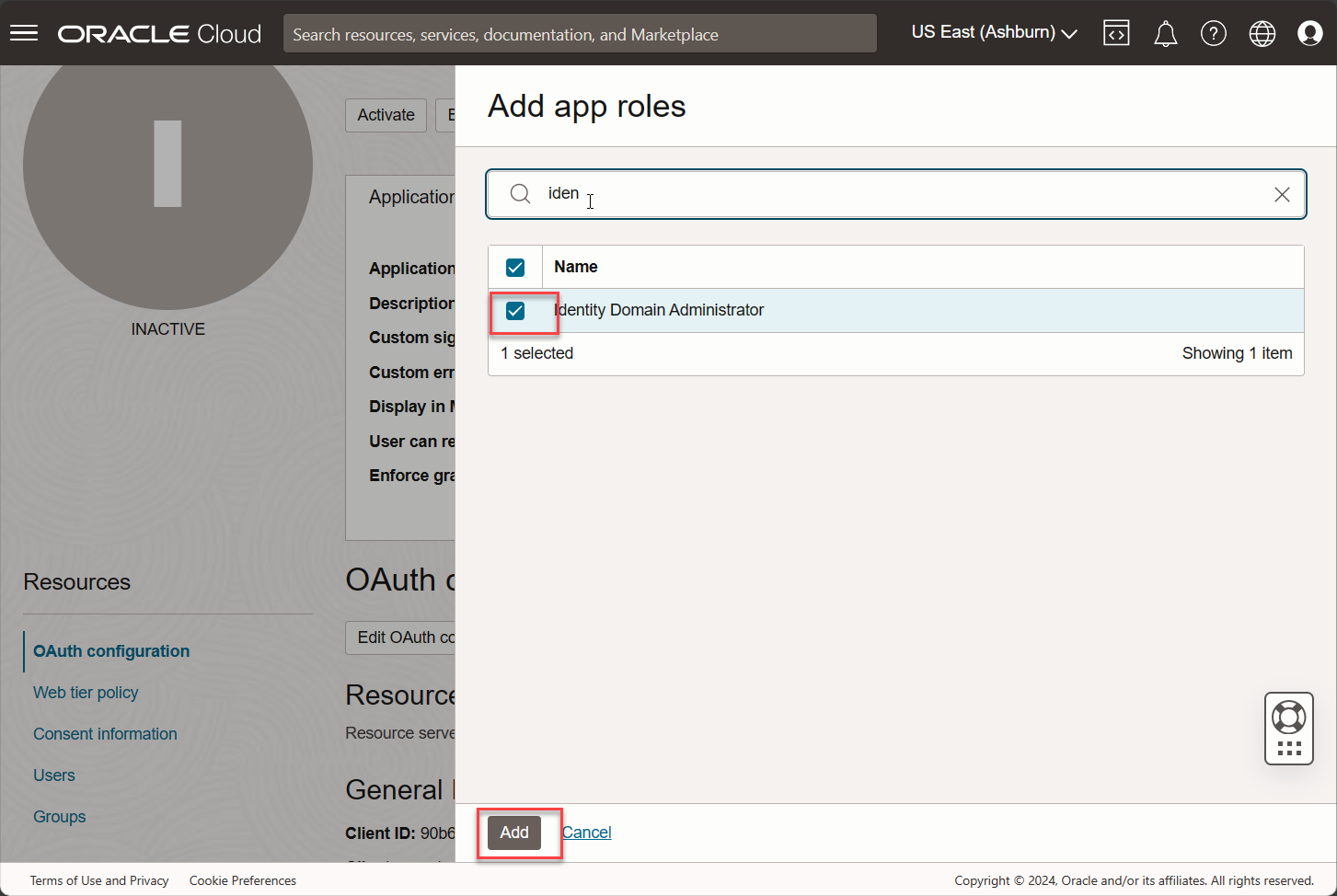Open the Consent information link
Screen dimensions: 1337x896
[105, 734]
